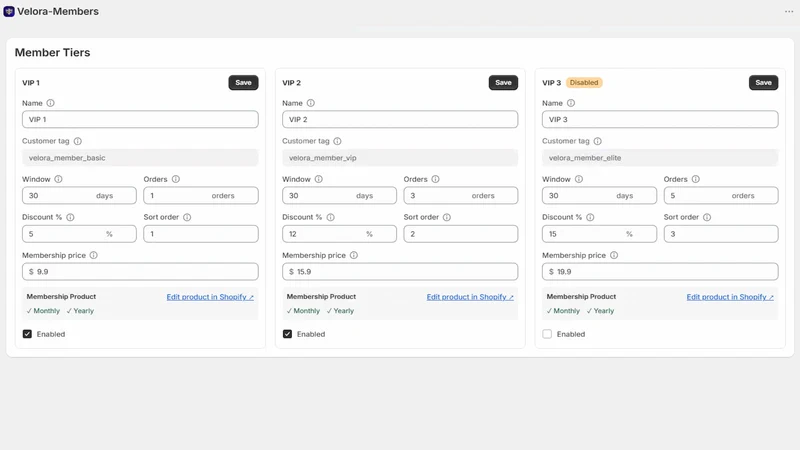The image size is (800, 450).
Task: Click the Monthly checkmark under VIP 1
Action: (43, 311)
